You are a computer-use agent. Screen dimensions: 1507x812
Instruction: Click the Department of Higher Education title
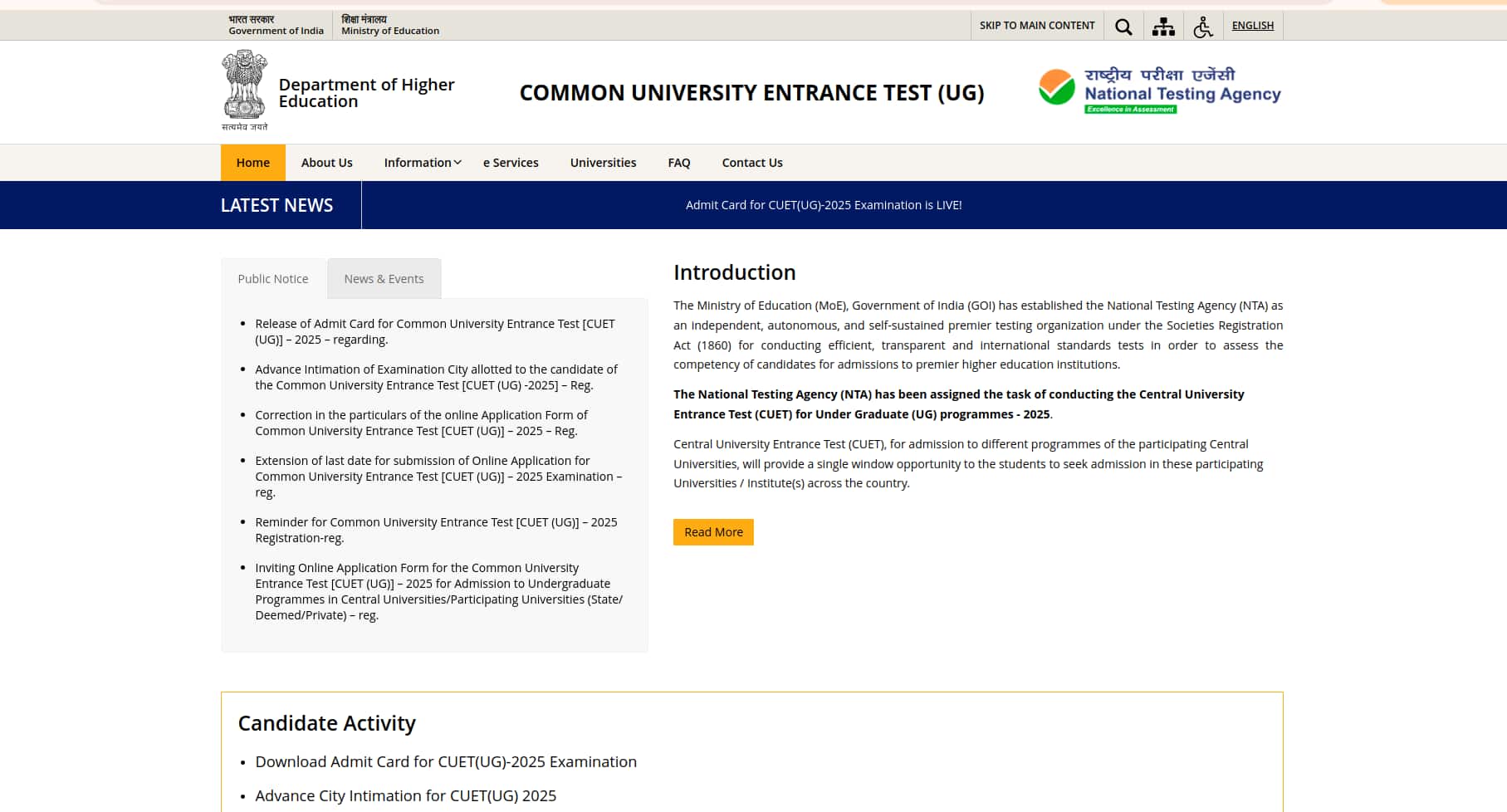[x=366, y=93]
